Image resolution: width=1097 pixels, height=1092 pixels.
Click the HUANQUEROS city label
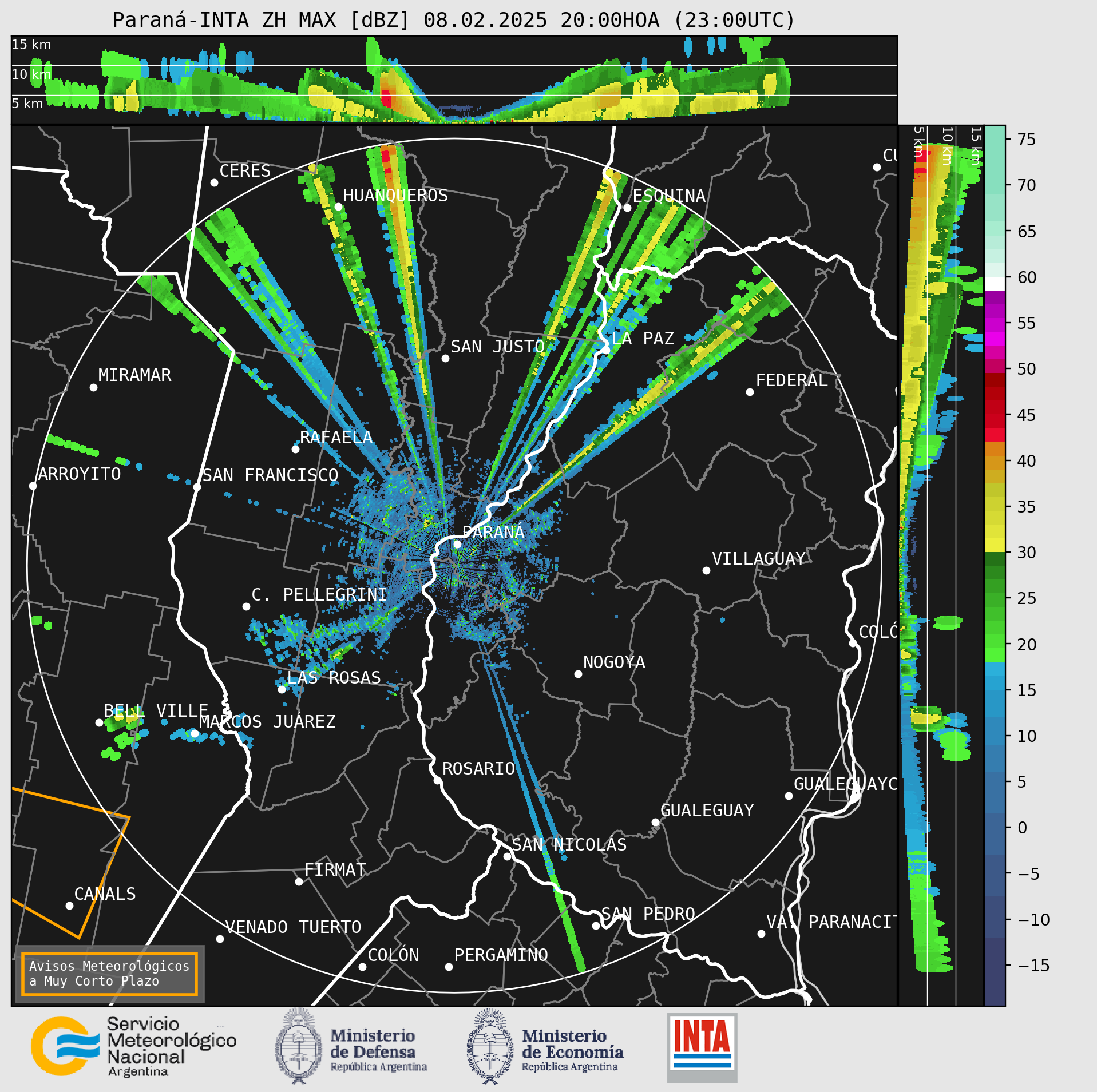click(395, 195)
